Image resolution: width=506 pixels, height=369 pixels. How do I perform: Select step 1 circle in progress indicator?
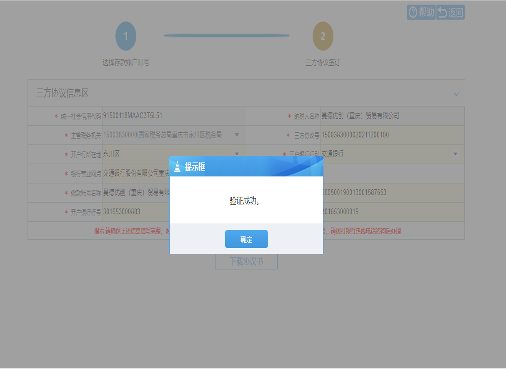pyautogui.click(x=126, y=36)
